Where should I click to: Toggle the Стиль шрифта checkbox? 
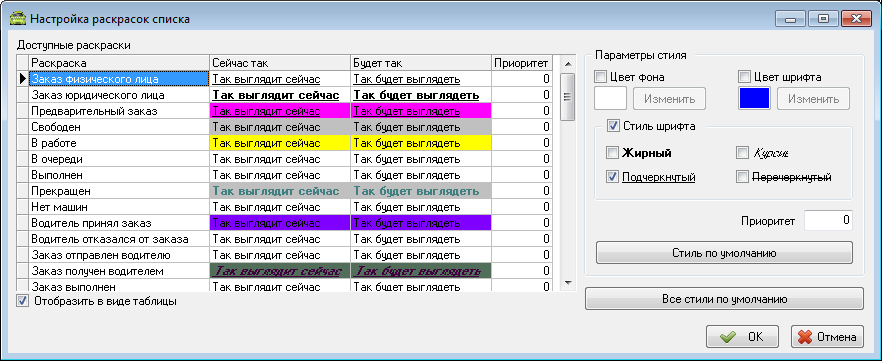(613, 126)
